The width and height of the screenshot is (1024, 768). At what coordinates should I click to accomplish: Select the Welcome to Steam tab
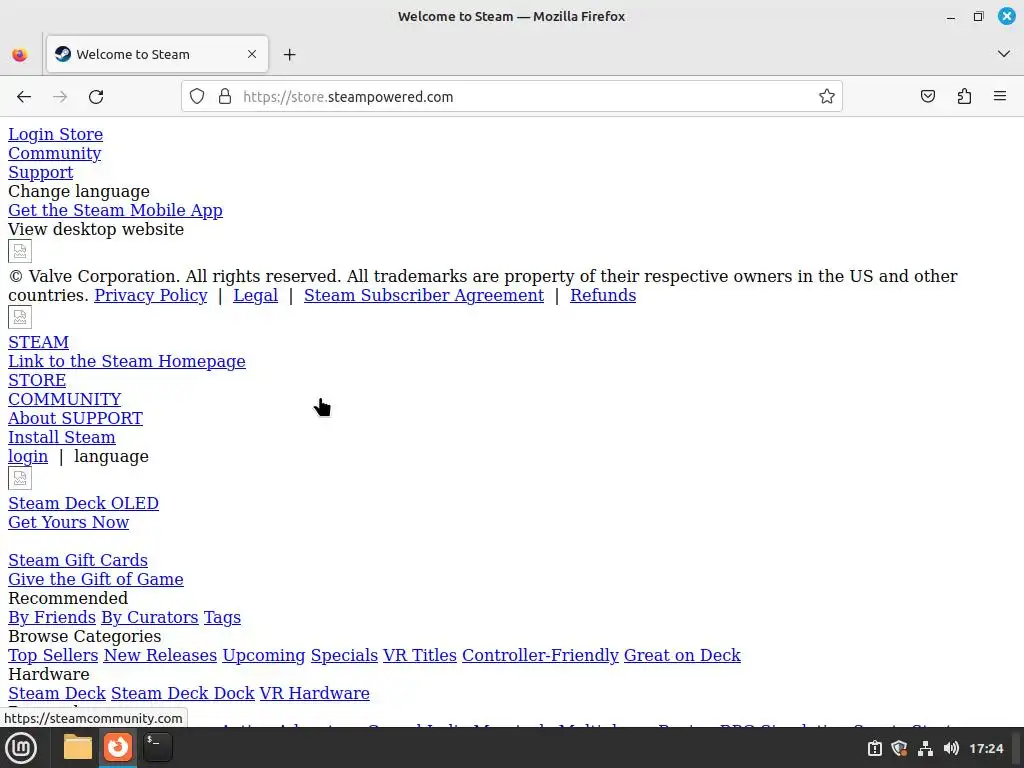tap(157, 54)
